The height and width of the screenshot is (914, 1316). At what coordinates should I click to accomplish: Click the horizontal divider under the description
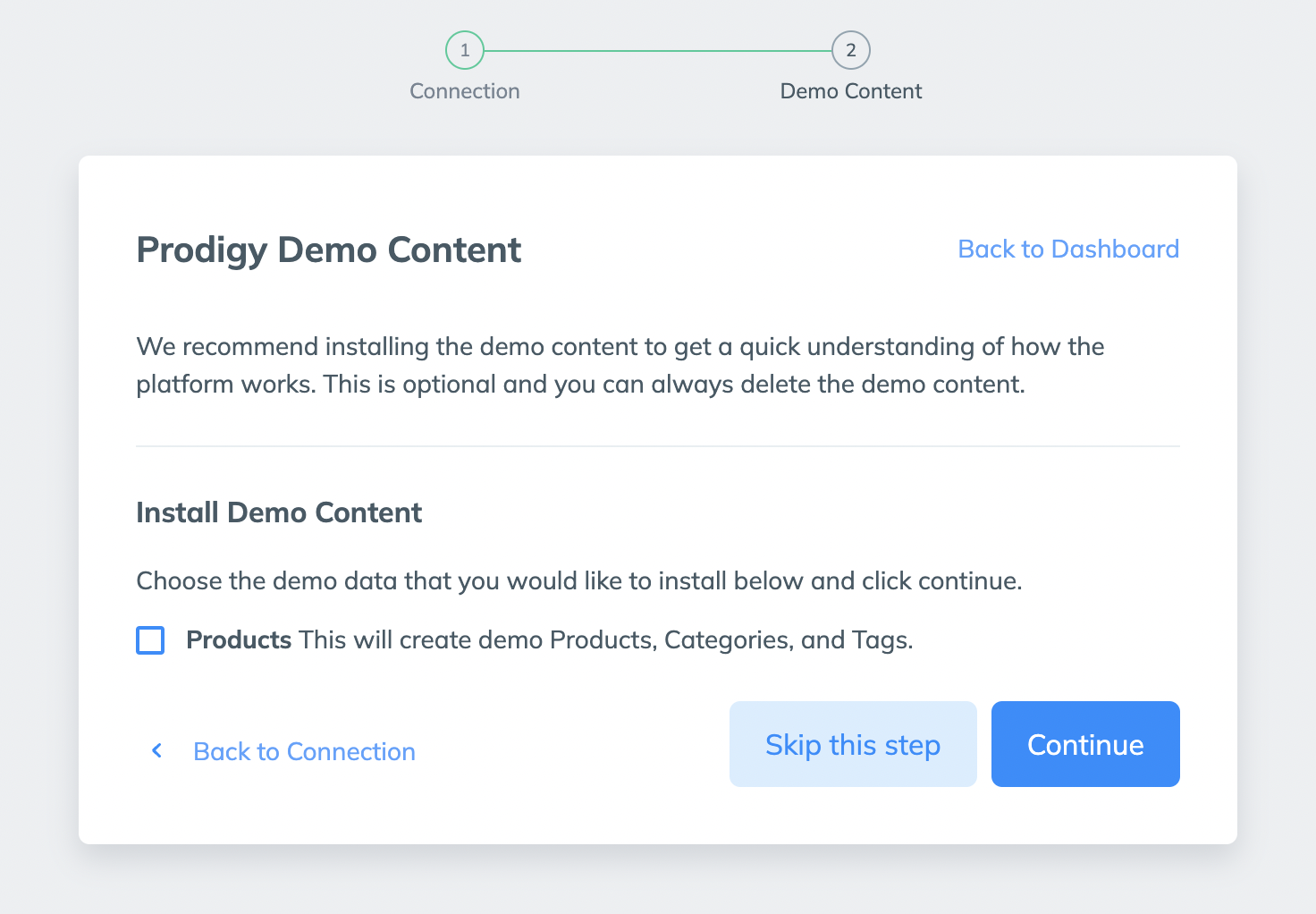coord(658,445)
